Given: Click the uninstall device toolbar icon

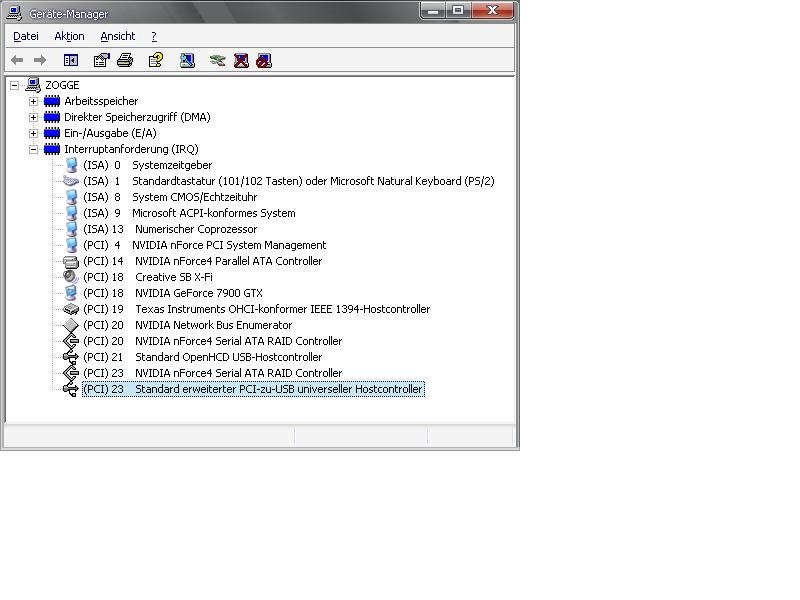Looking at the screenshot, I should 241,60.
